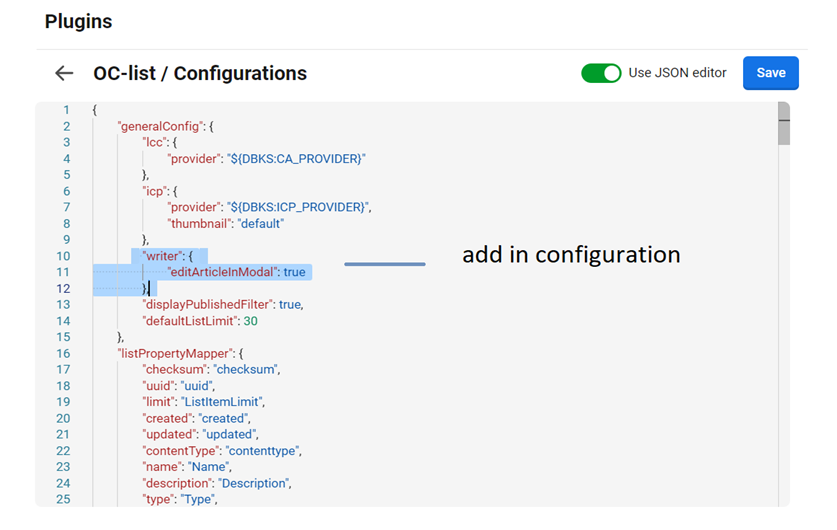Click line number 1 in gutter

[66, 110]
